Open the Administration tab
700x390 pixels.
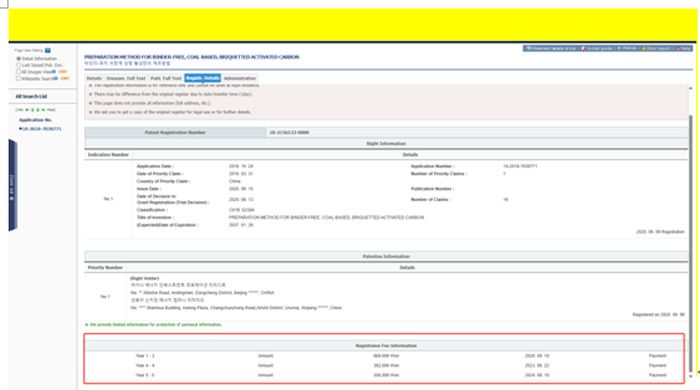pos(240,78)
